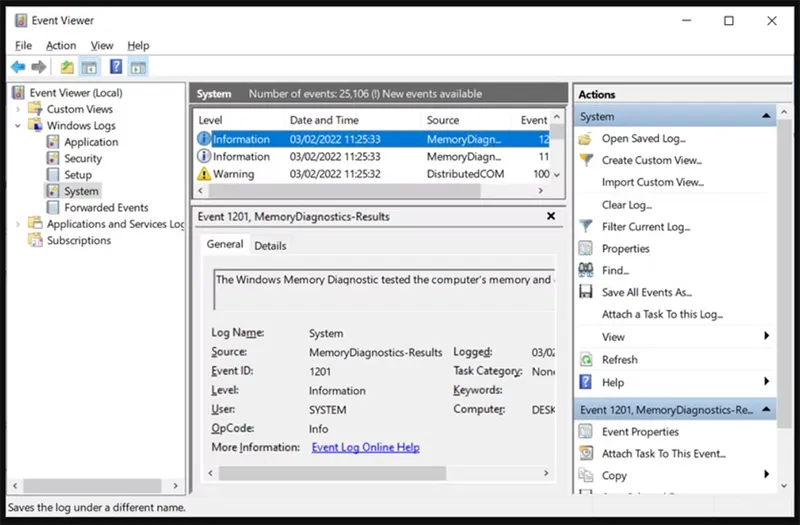Collapse the System section in Actions pane
Screen dimensions: 800x525
[x=766, y=117]
